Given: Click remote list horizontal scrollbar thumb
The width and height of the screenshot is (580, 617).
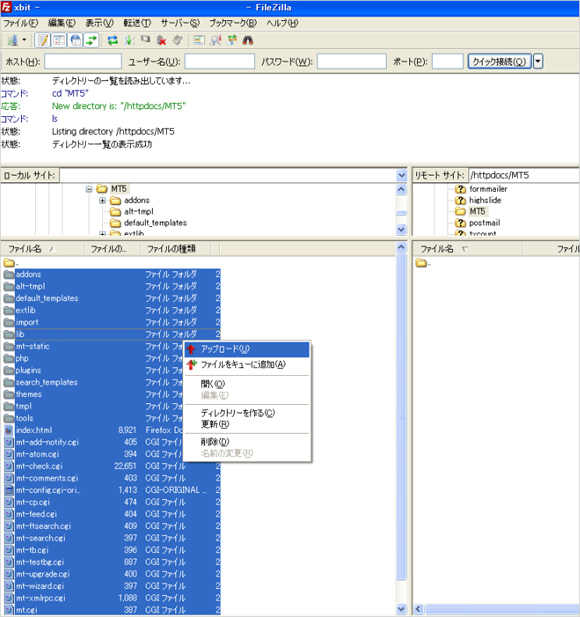Looking at the screenshot, I should point(502,610).
